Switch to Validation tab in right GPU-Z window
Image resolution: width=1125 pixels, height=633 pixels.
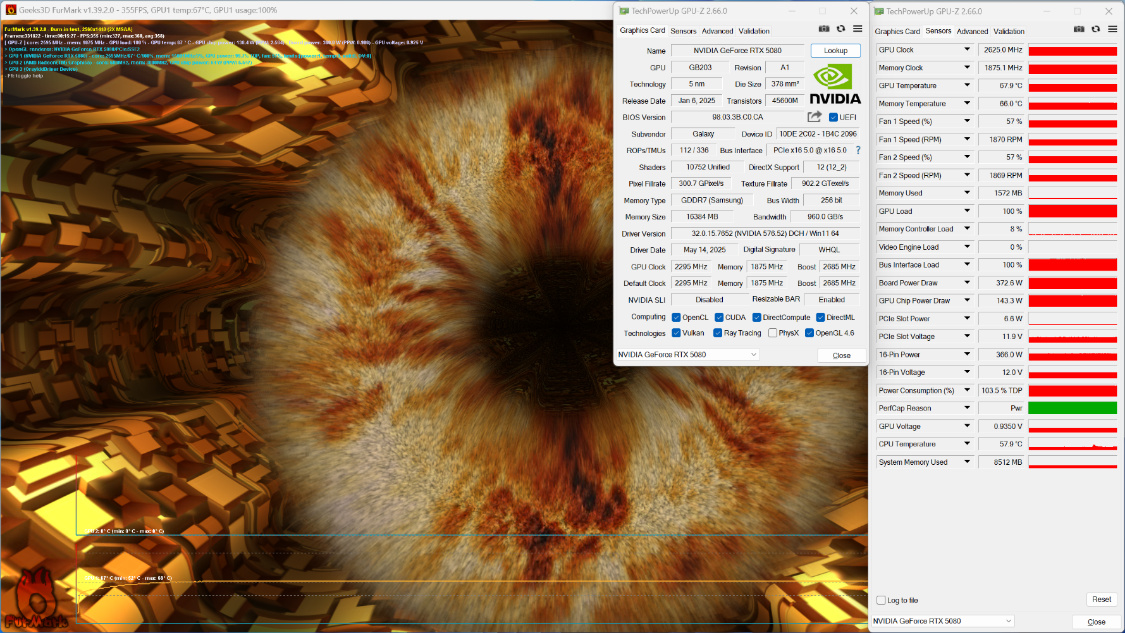click(1009, 31)
